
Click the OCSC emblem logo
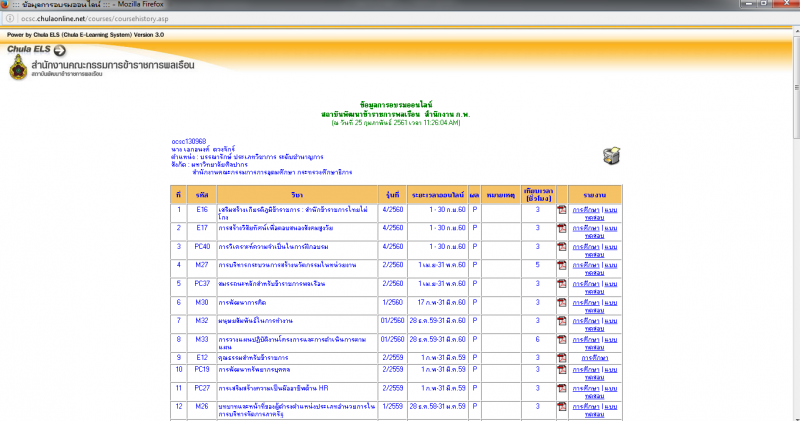[x=18, y=68]
